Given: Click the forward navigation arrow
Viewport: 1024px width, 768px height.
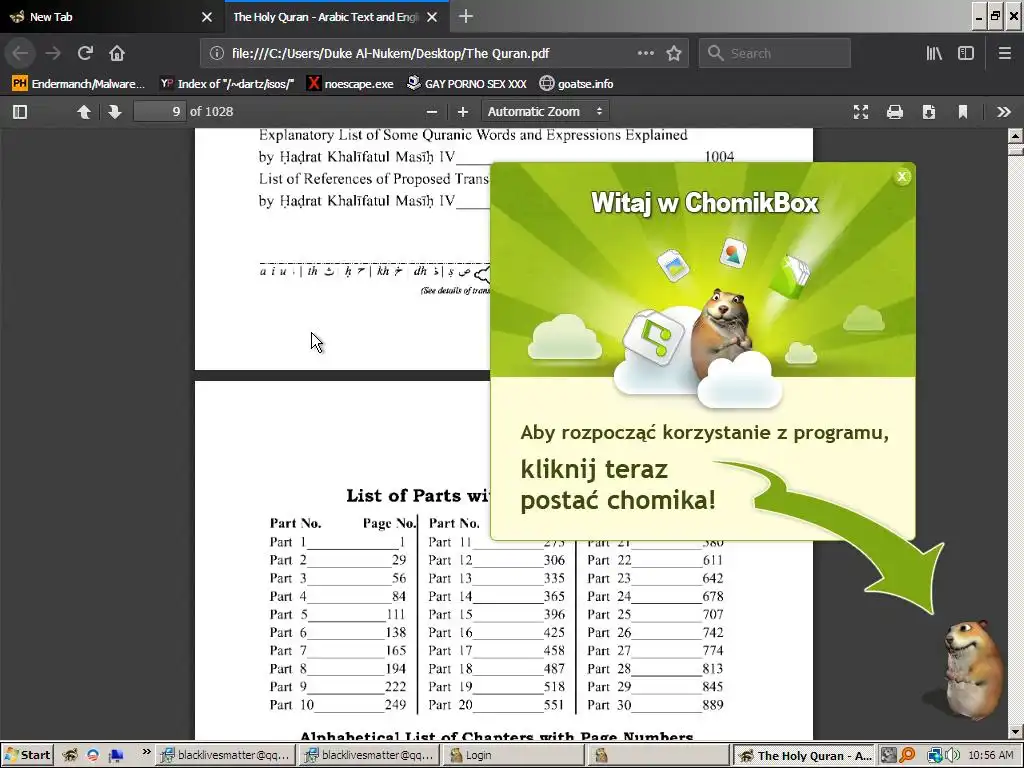Looking at the screenshot, I should coord(53,53).
